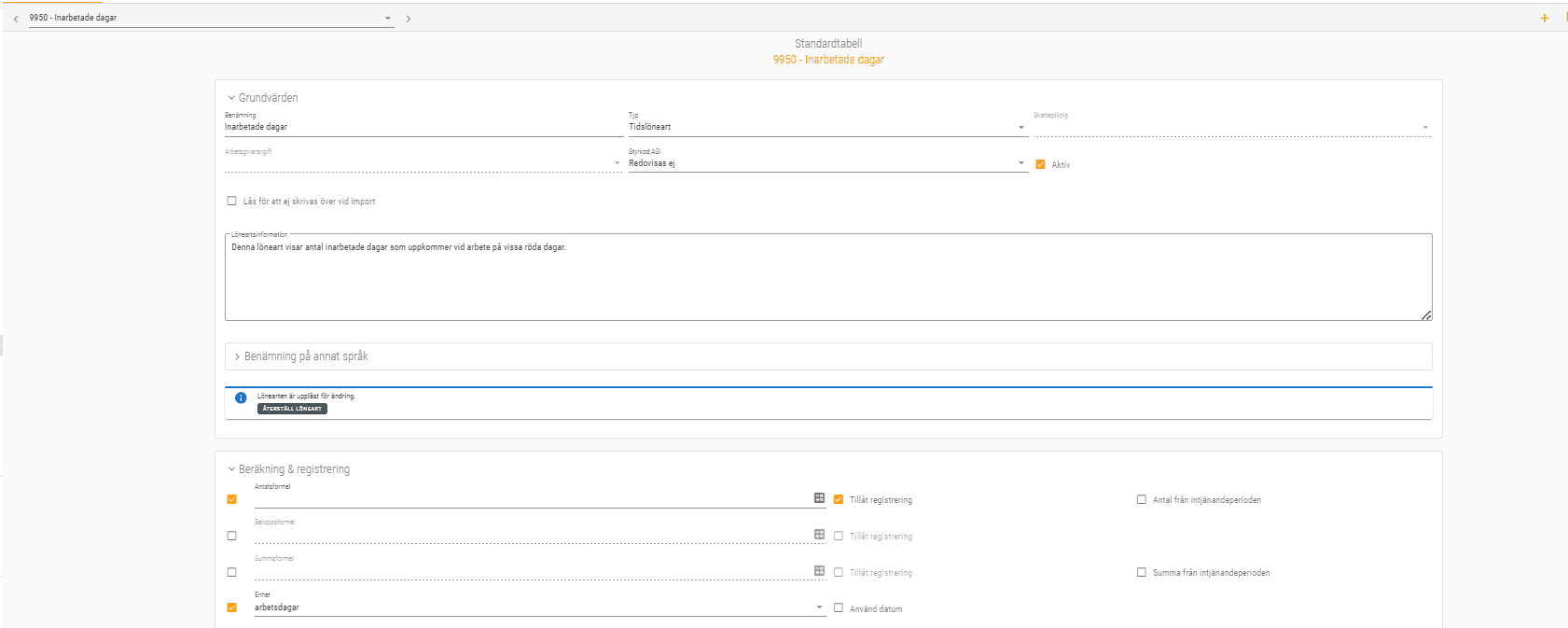Open formula editor for Beloppsformel
The height and width of the screenshot is (628, 1568).
(x=819, y=535)
